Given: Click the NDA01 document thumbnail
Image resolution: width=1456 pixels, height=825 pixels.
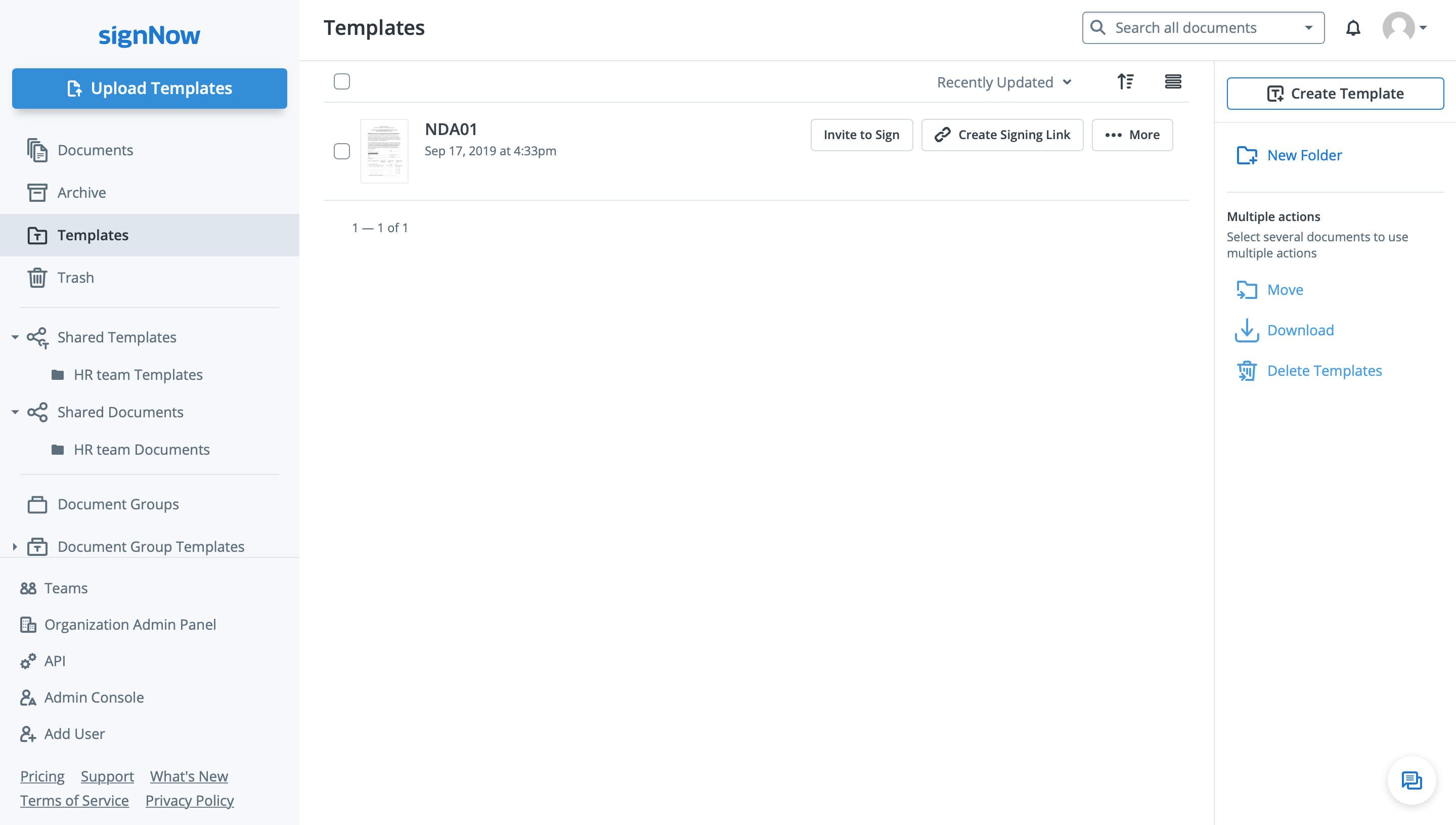Looking at the screenshot, I should [x=385, y=150].
